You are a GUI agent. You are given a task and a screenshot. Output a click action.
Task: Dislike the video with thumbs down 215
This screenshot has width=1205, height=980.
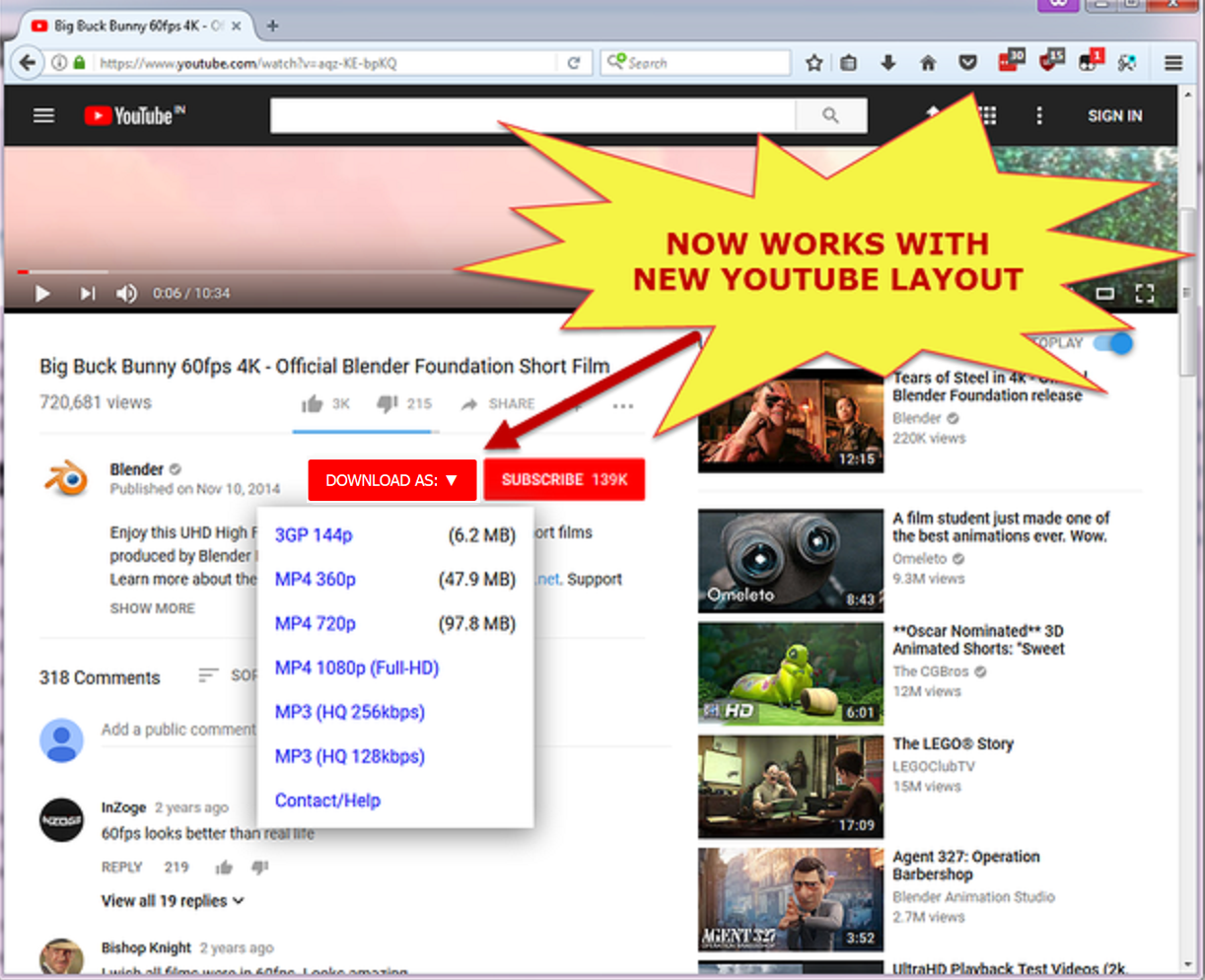pos(404,403)
